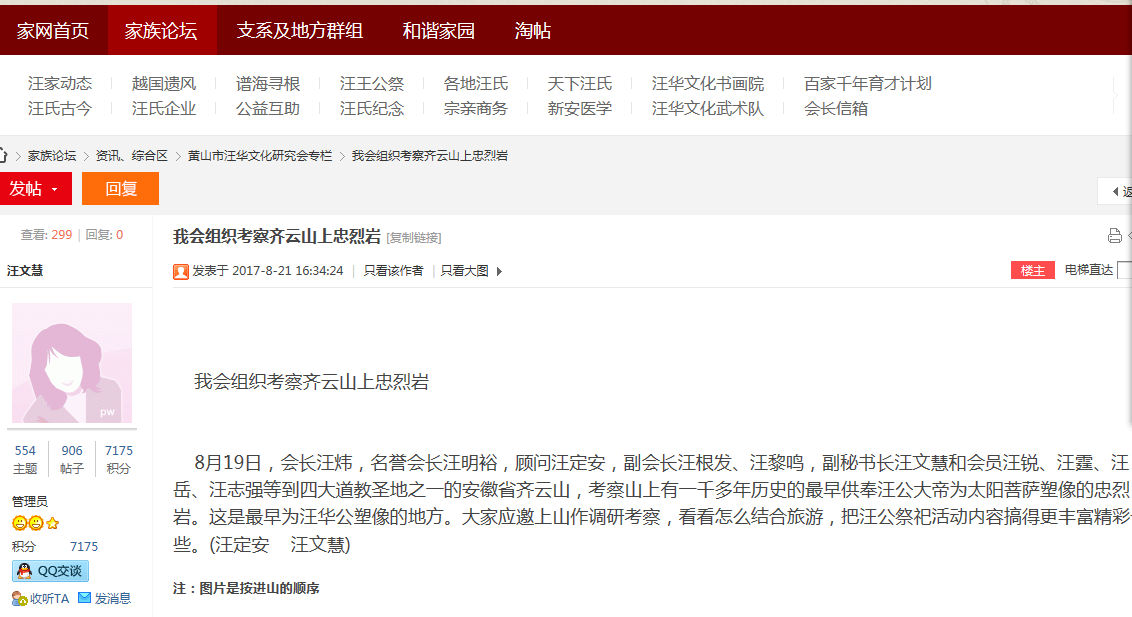The image size is (1132, 617).
Task: Go to 支系及地方群组 in top menu
Action: click(x=300, y=31)
